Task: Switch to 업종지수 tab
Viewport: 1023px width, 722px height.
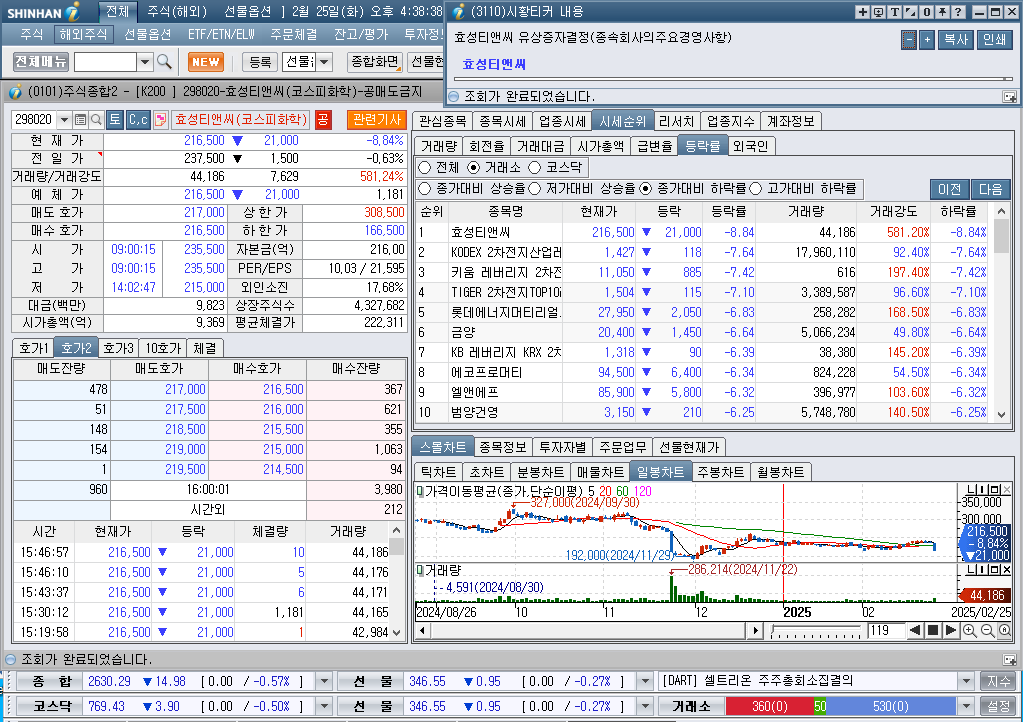Action: tap(730, 121)
